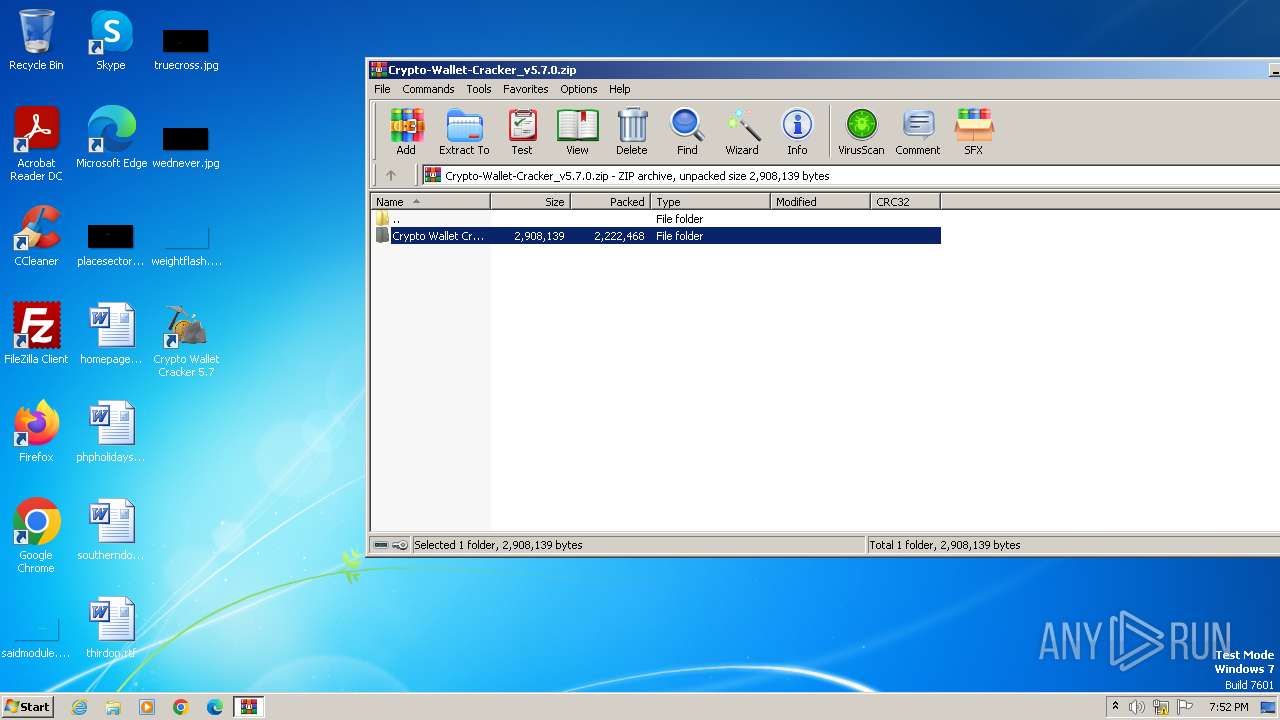Launch the Wizard tool in WinRAR
This screenshot has width=1280, height=720.
pyautogui.click(x=742, y=132)
